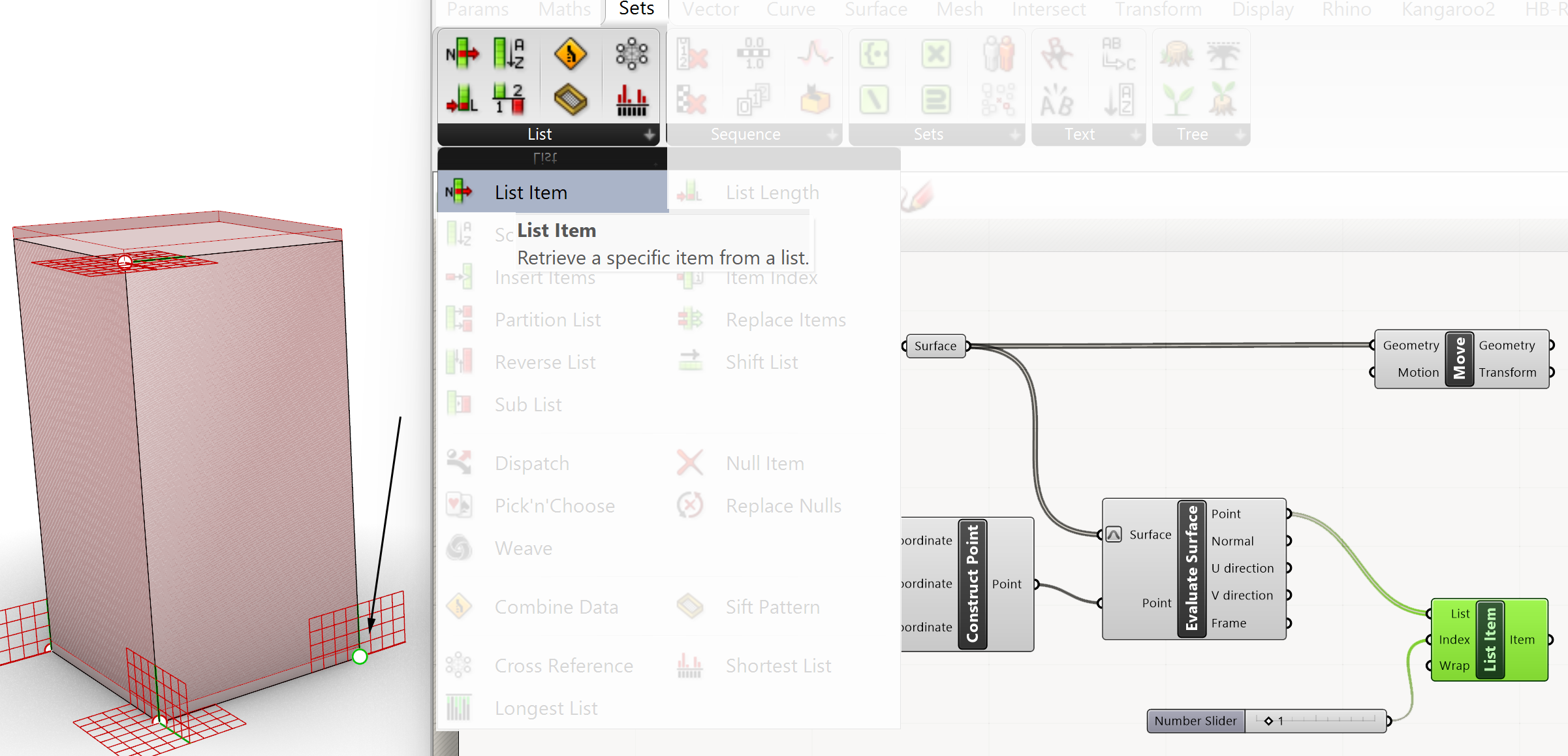Click the green point on the box in the viewport

pyautogui.click(x=360, y=657)
